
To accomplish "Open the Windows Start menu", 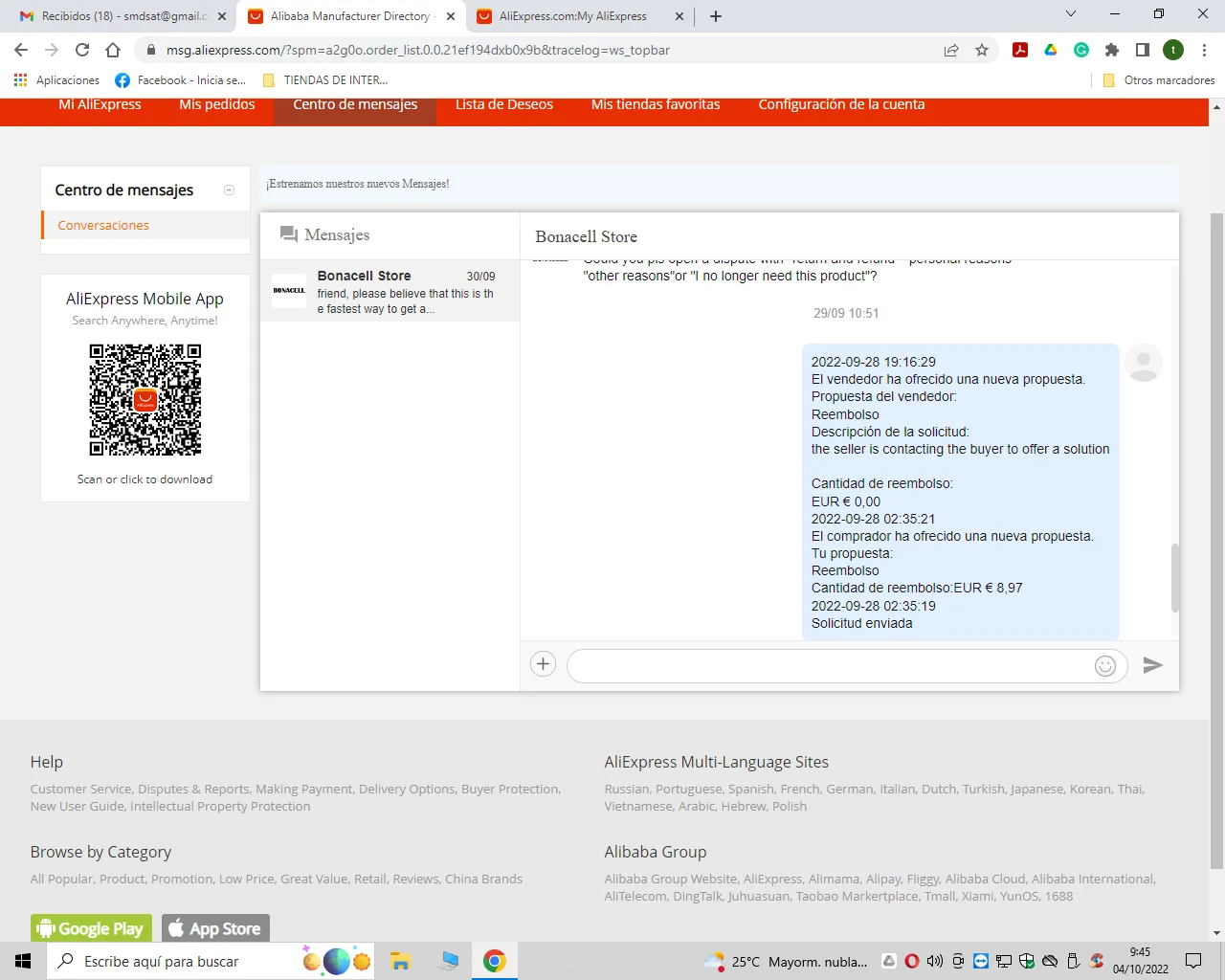I will click(23, 961).
